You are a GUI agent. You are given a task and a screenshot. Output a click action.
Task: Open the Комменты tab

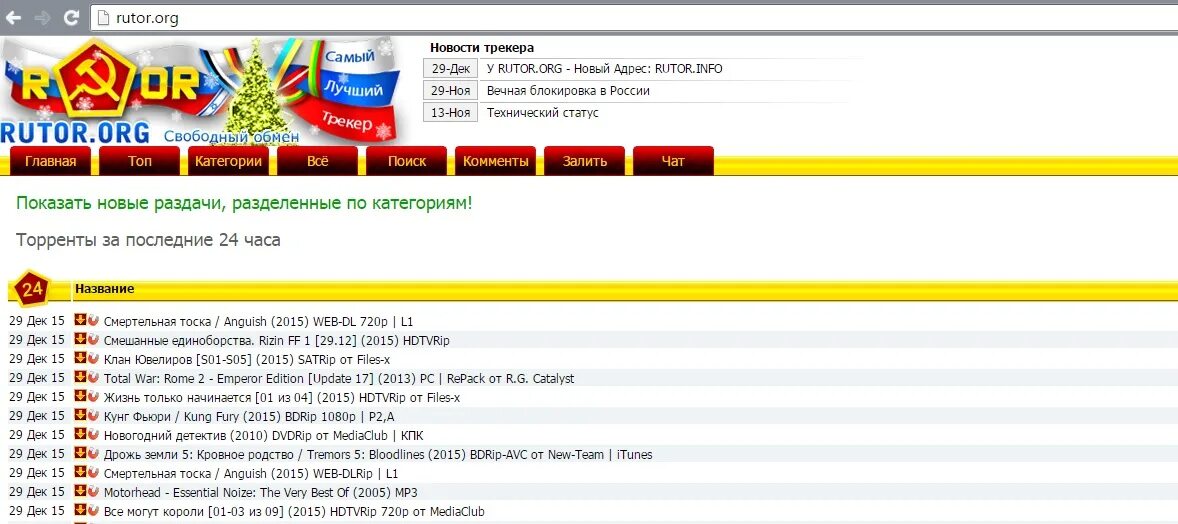pos(495,161)
